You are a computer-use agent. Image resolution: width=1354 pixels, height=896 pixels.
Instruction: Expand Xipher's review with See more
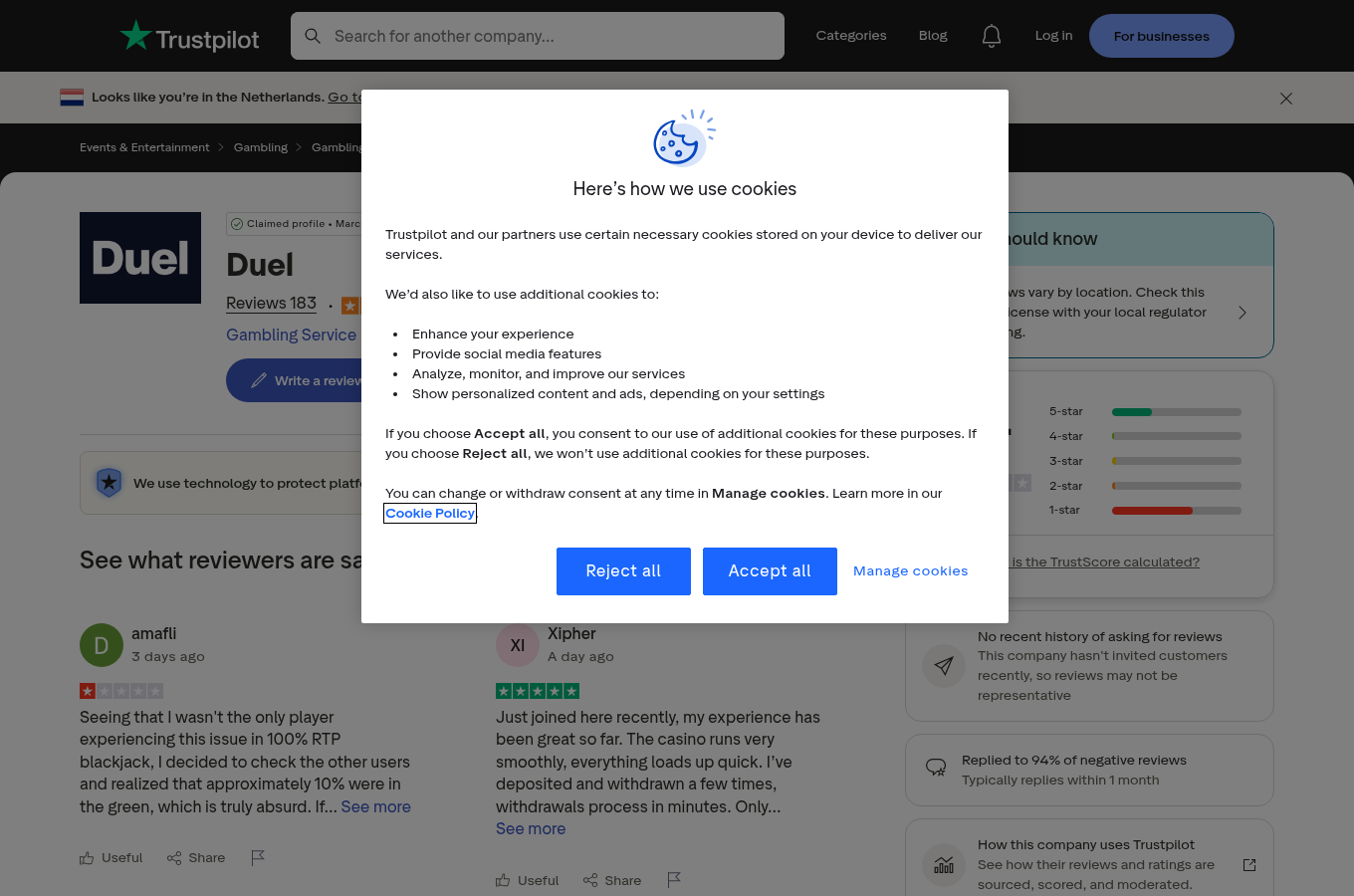pyautogui.click(x=531, y=829)
